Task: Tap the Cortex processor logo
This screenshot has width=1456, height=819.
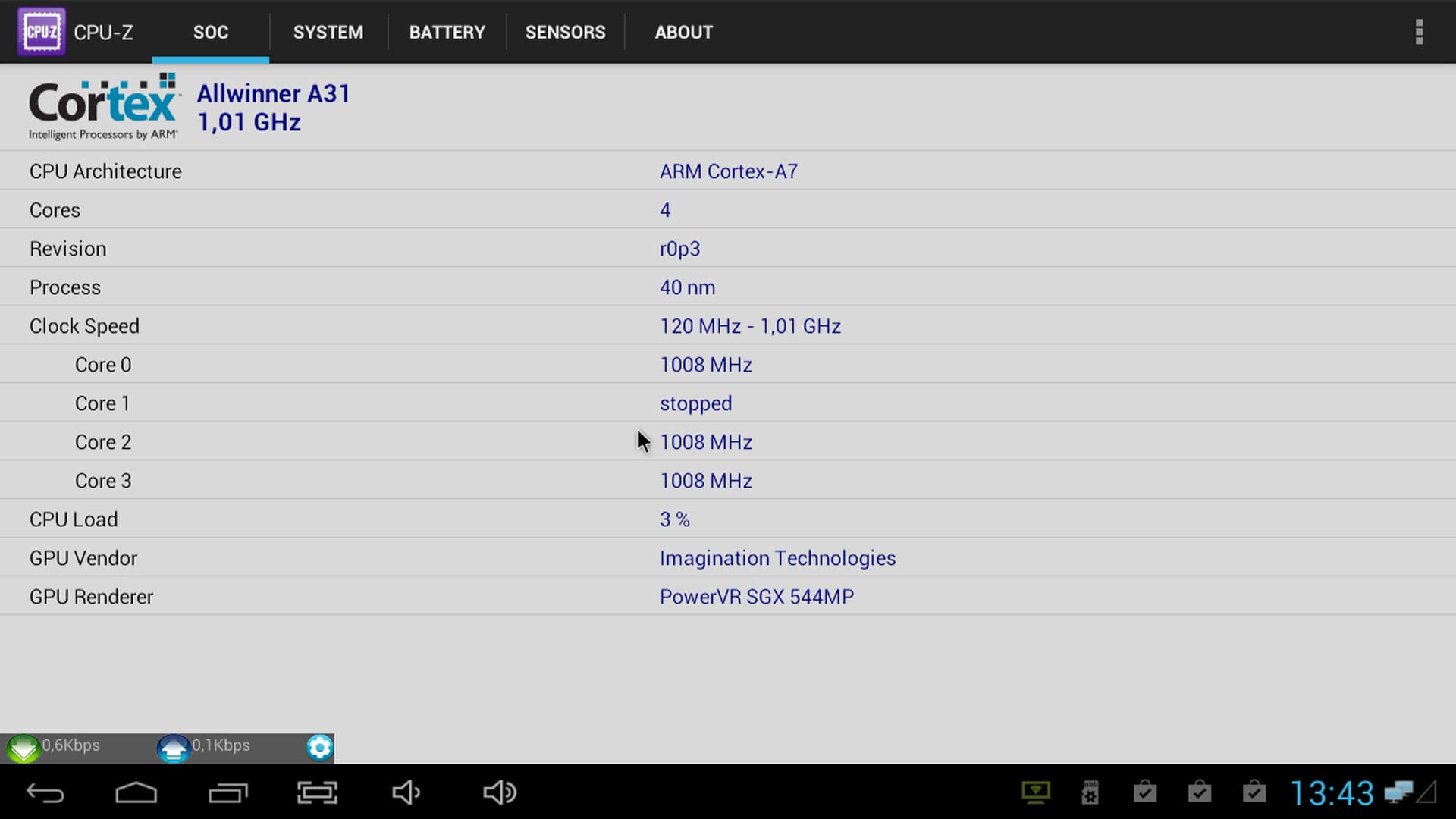Action: coord(104,107)
